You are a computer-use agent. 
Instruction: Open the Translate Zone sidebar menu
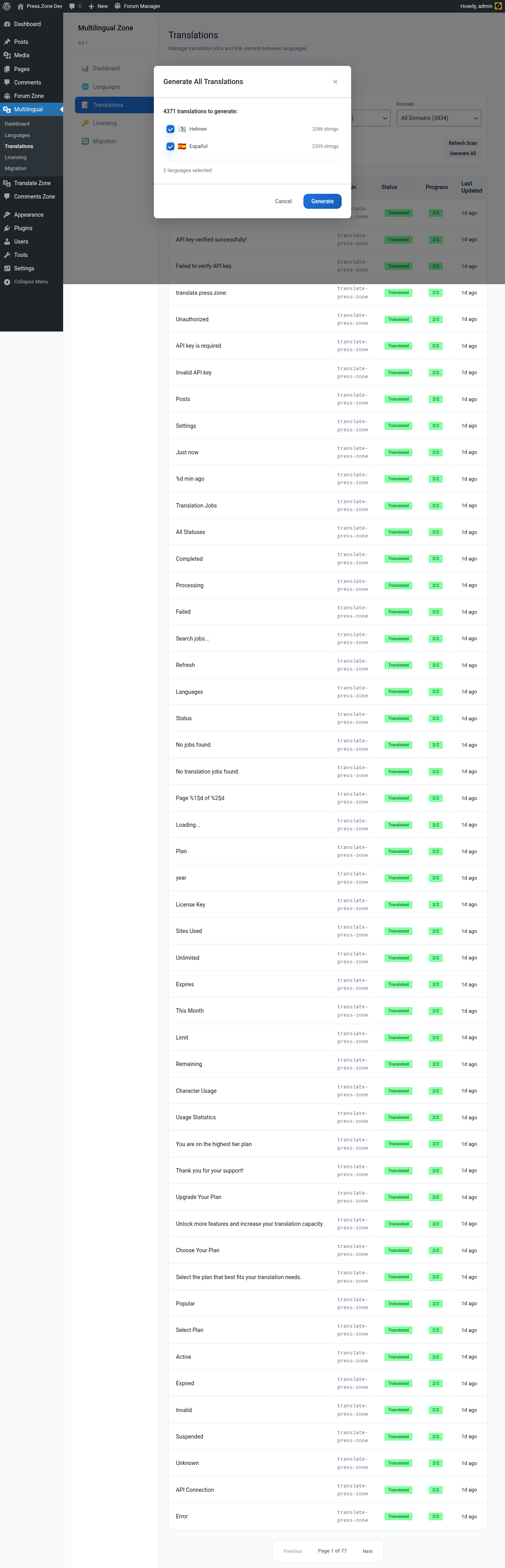click(32, 183)
